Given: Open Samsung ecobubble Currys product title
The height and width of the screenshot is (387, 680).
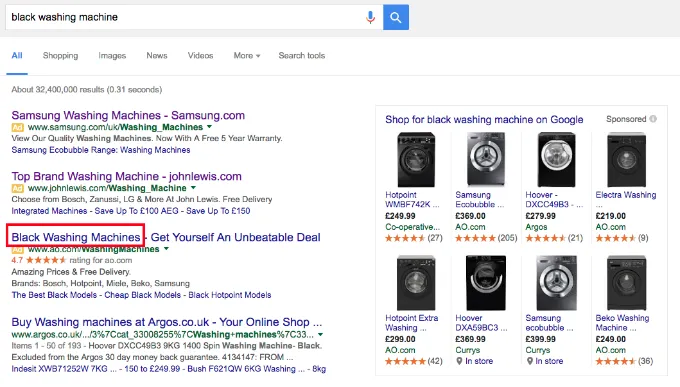Looking at the screenshot, I should [549, 323].
